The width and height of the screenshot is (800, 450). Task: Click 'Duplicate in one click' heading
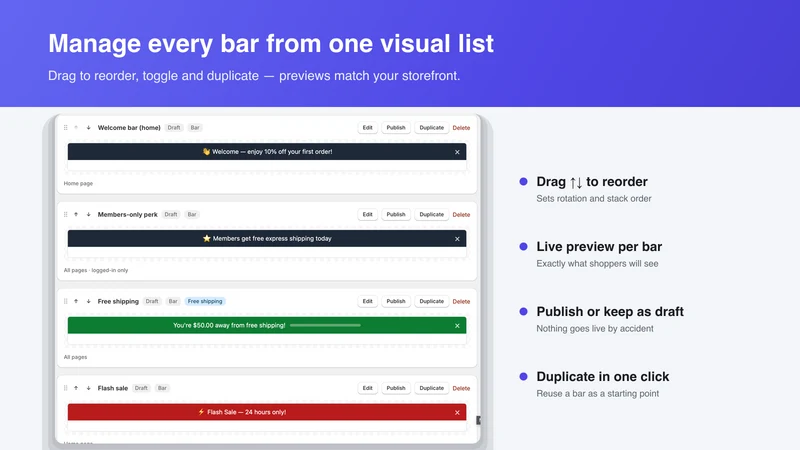(603, 377)
